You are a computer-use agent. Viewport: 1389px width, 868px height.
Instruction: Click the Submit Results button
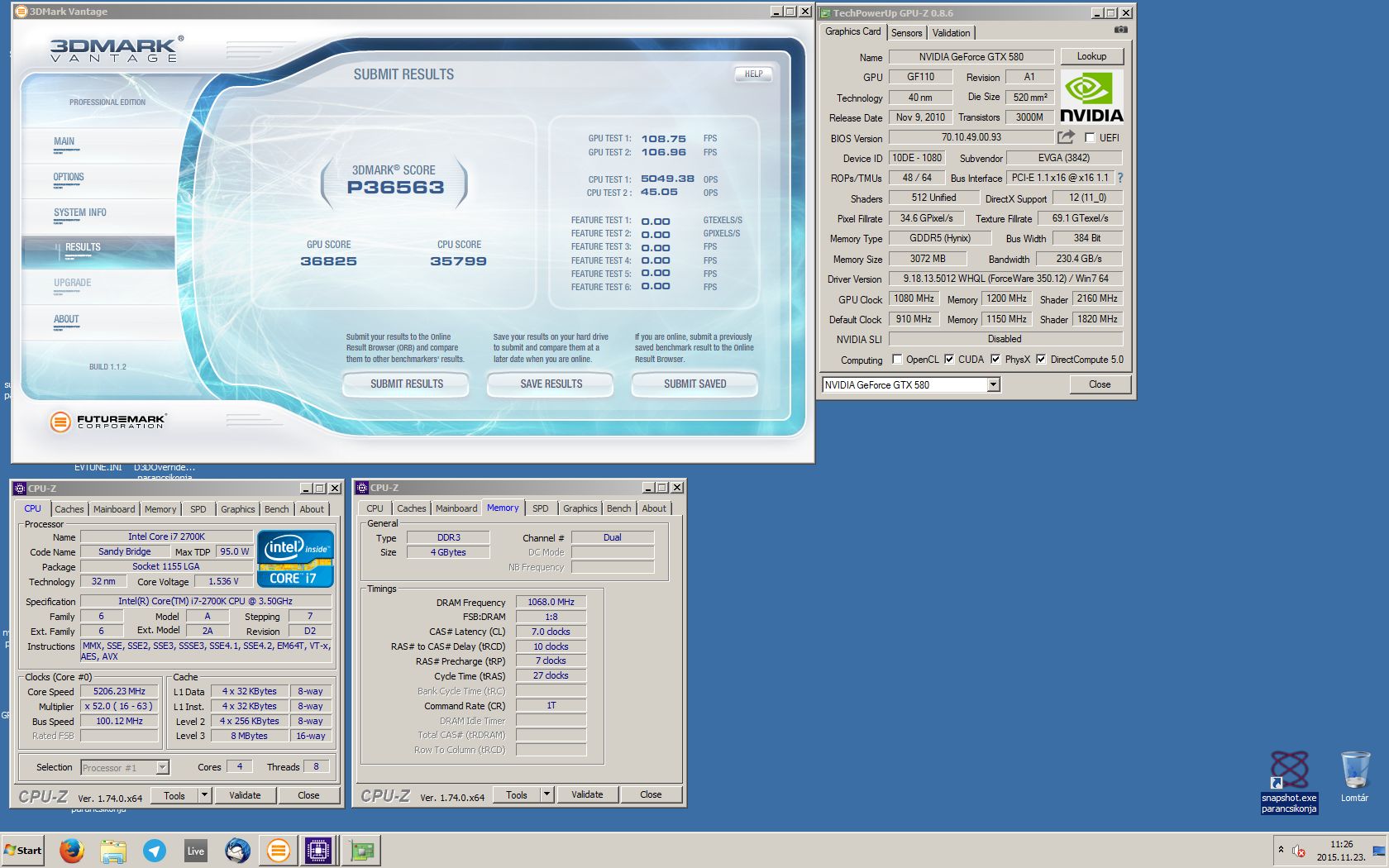(406, 384)
